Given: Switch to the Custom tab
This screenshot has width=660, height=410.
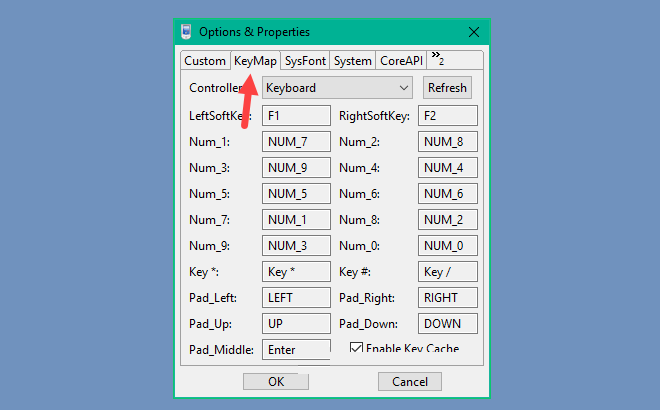Looking at the screenshot, I should pyautogui.click(x=205, y=61).
